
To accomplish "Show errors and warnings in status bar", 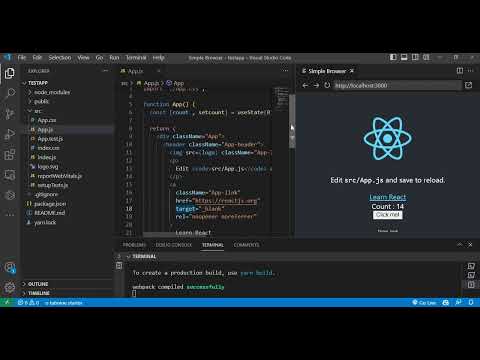I will tap(28, 303).
